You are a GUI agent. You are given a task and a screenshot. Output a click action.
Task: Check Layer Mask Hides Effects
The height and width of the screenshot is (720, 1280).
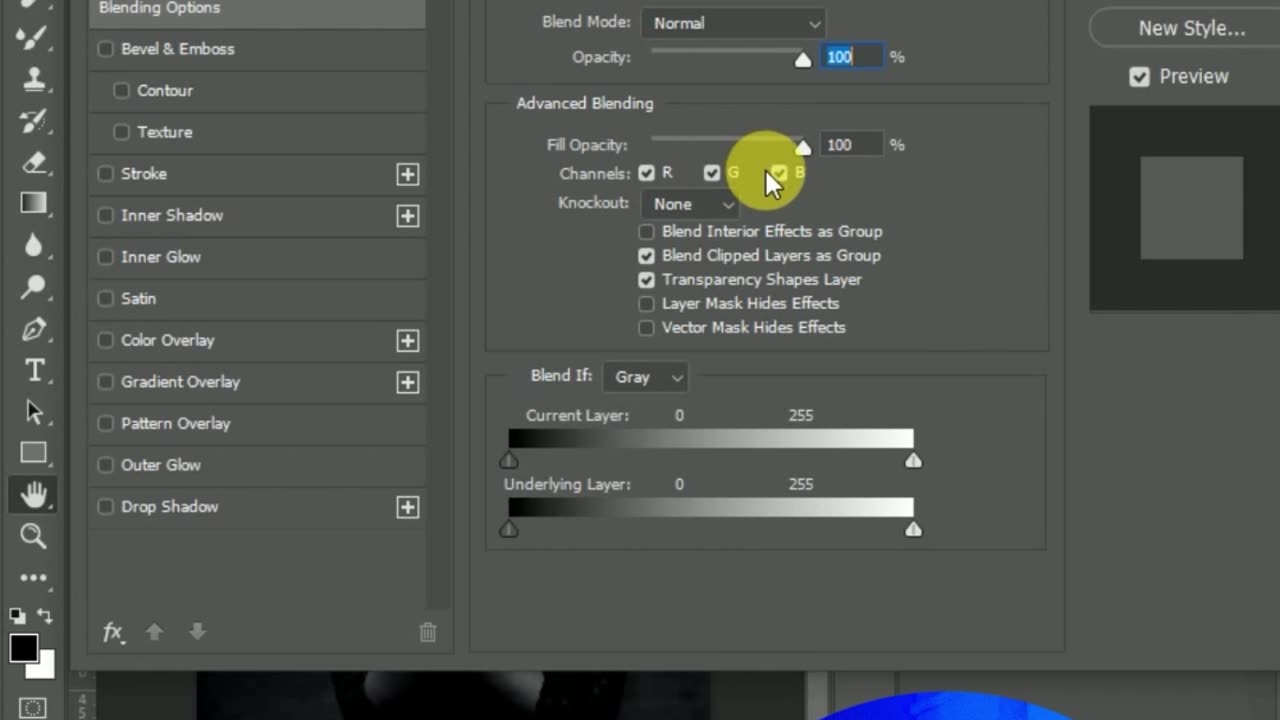coord(646,303)
